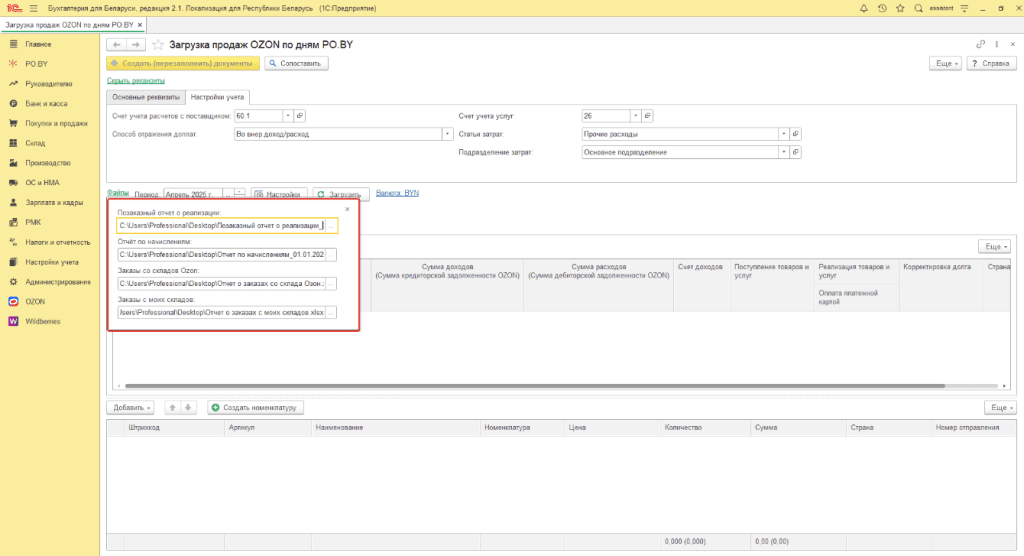1024x556 pixels.
Task: Open the Администрирование sidebar section
Action: click(58, 282)
